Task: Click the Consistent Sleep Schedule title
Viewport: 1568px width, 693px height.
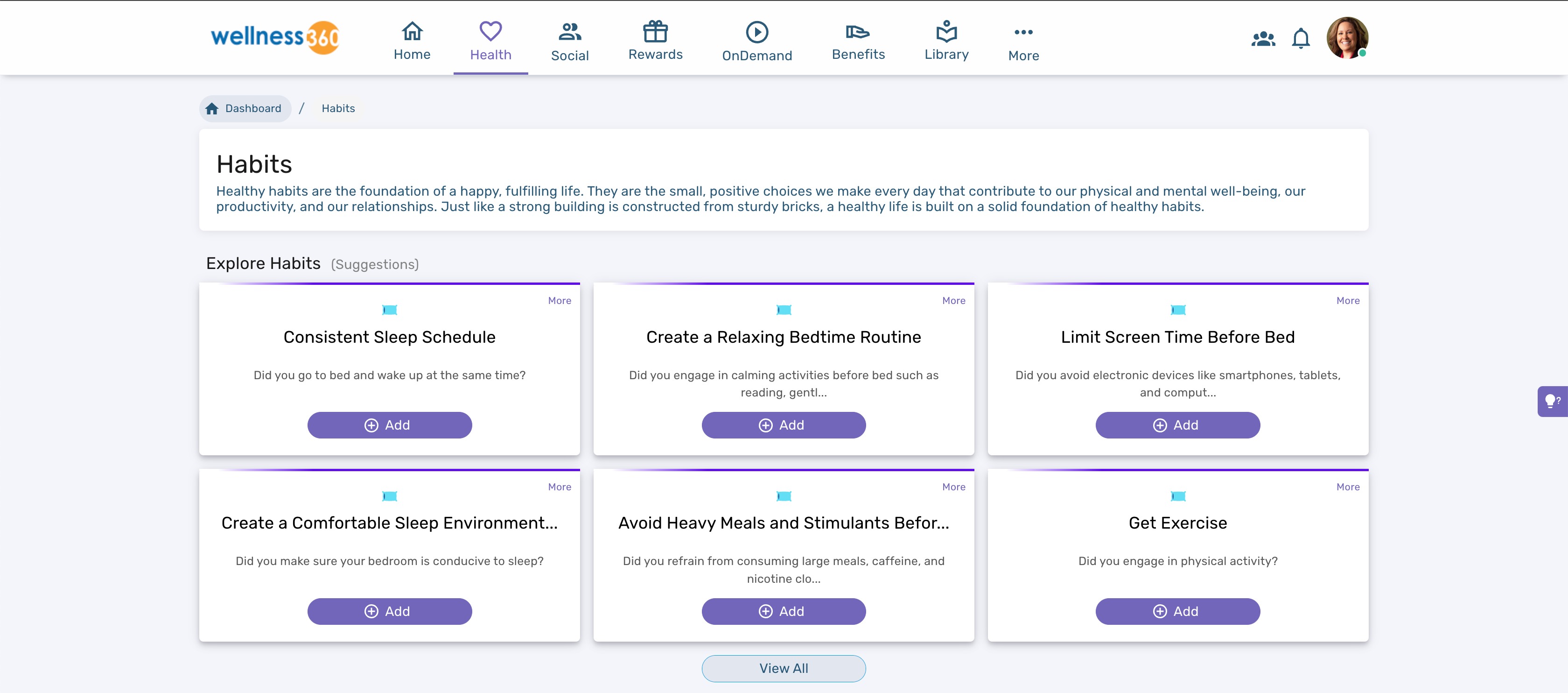Action: [x=390, y=337]
